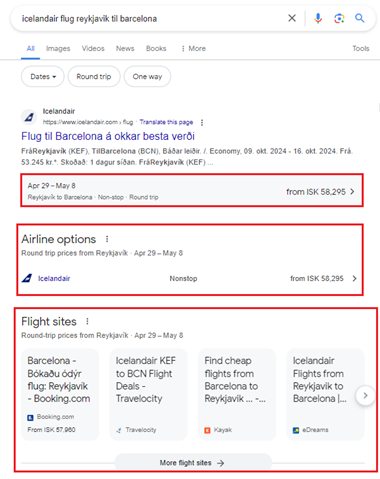
Task: Click Icelandair logo in Airline options row
Action: [27, 278]
